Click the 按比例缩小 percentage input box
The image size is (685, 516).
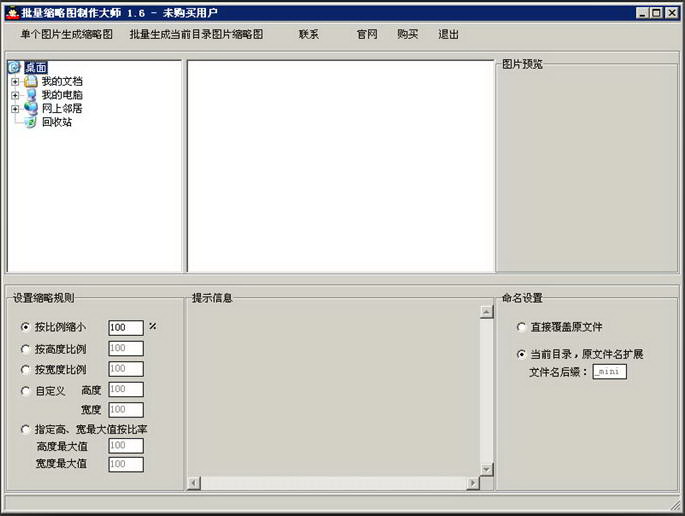126,328
